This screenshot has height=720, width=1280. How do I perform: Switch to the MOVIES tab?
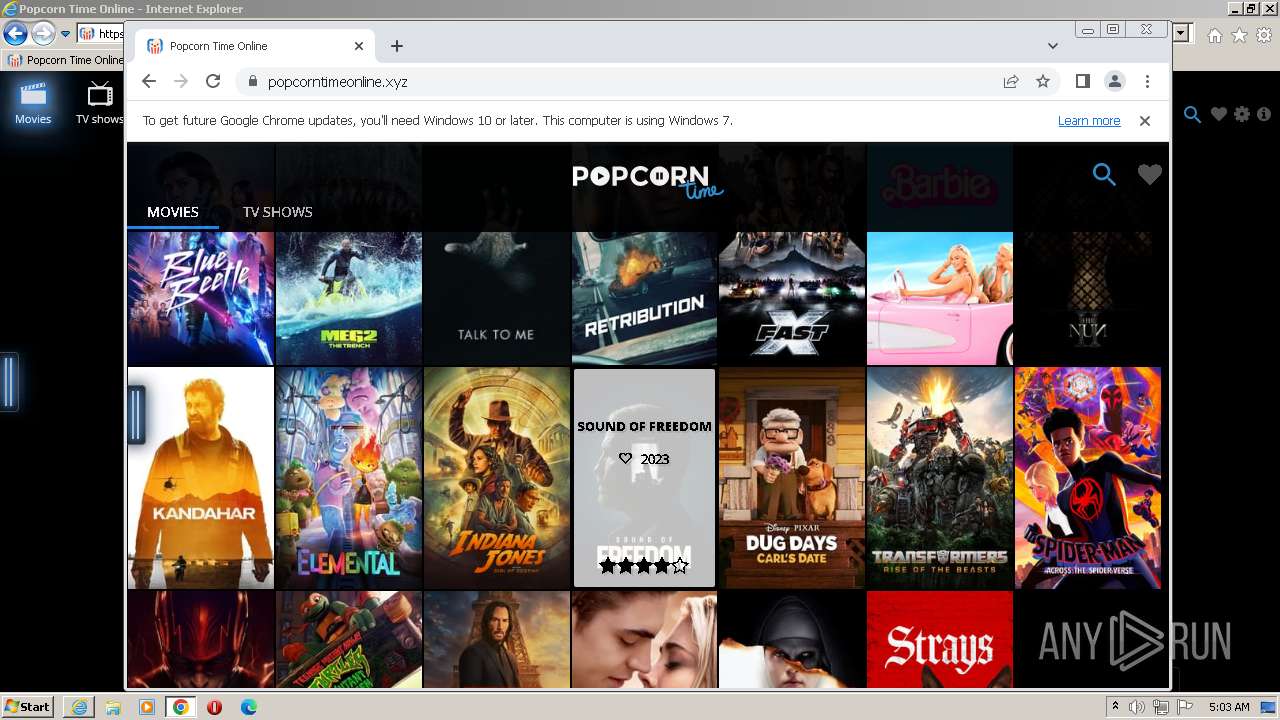(x=173, y=212)
